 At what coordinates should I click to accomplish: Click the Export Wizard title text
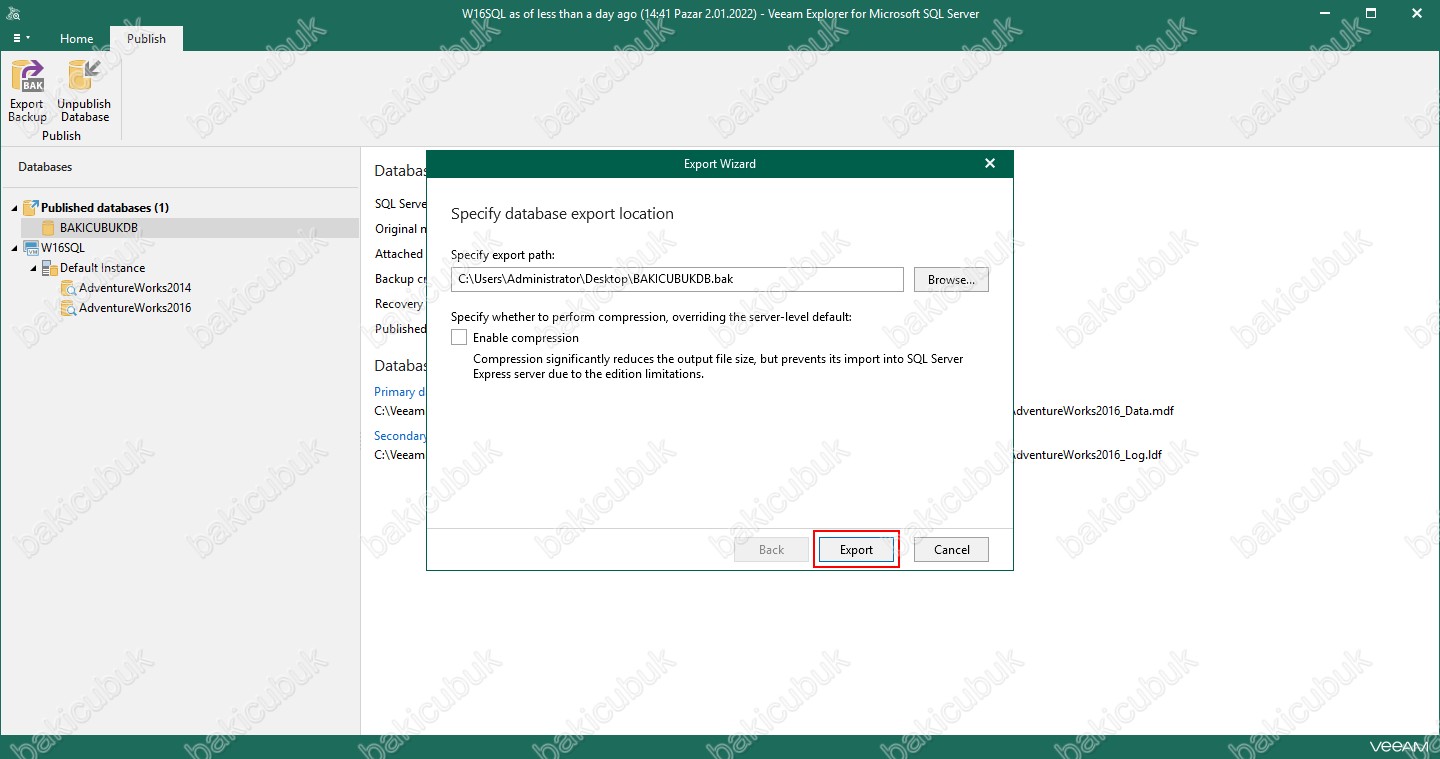point(720,163)
